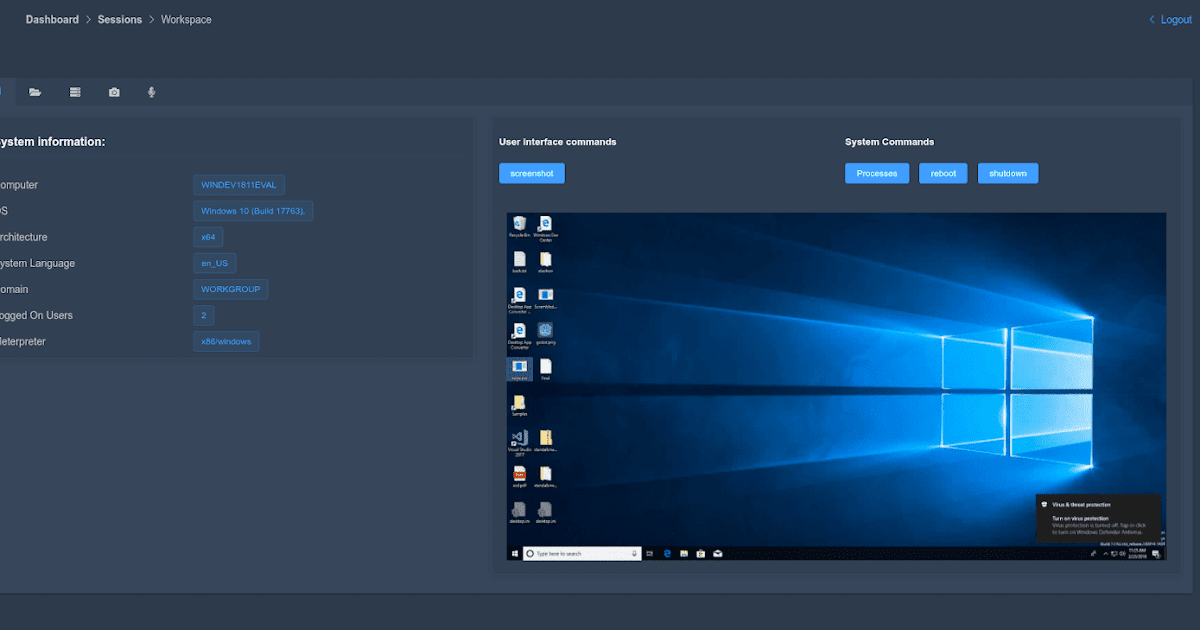
Task: Click Recycle Bin icon in remote desktop
Action: point(519,227)
